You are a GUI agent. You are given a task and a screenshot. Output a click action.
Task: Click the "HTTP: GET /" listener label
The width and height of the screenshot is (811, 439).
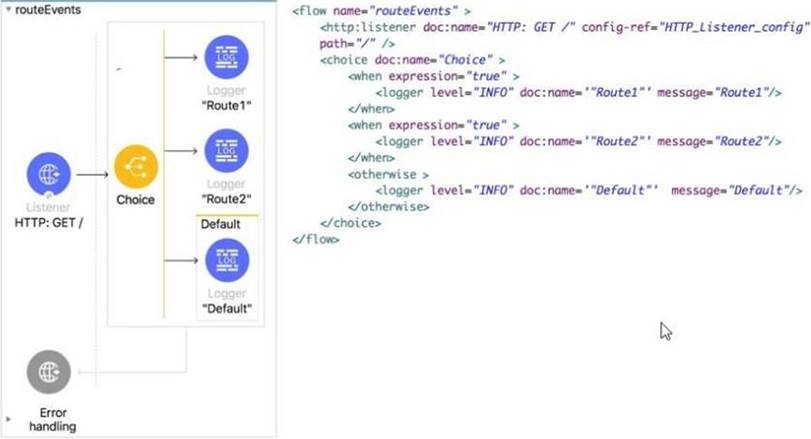pos(49,222)
